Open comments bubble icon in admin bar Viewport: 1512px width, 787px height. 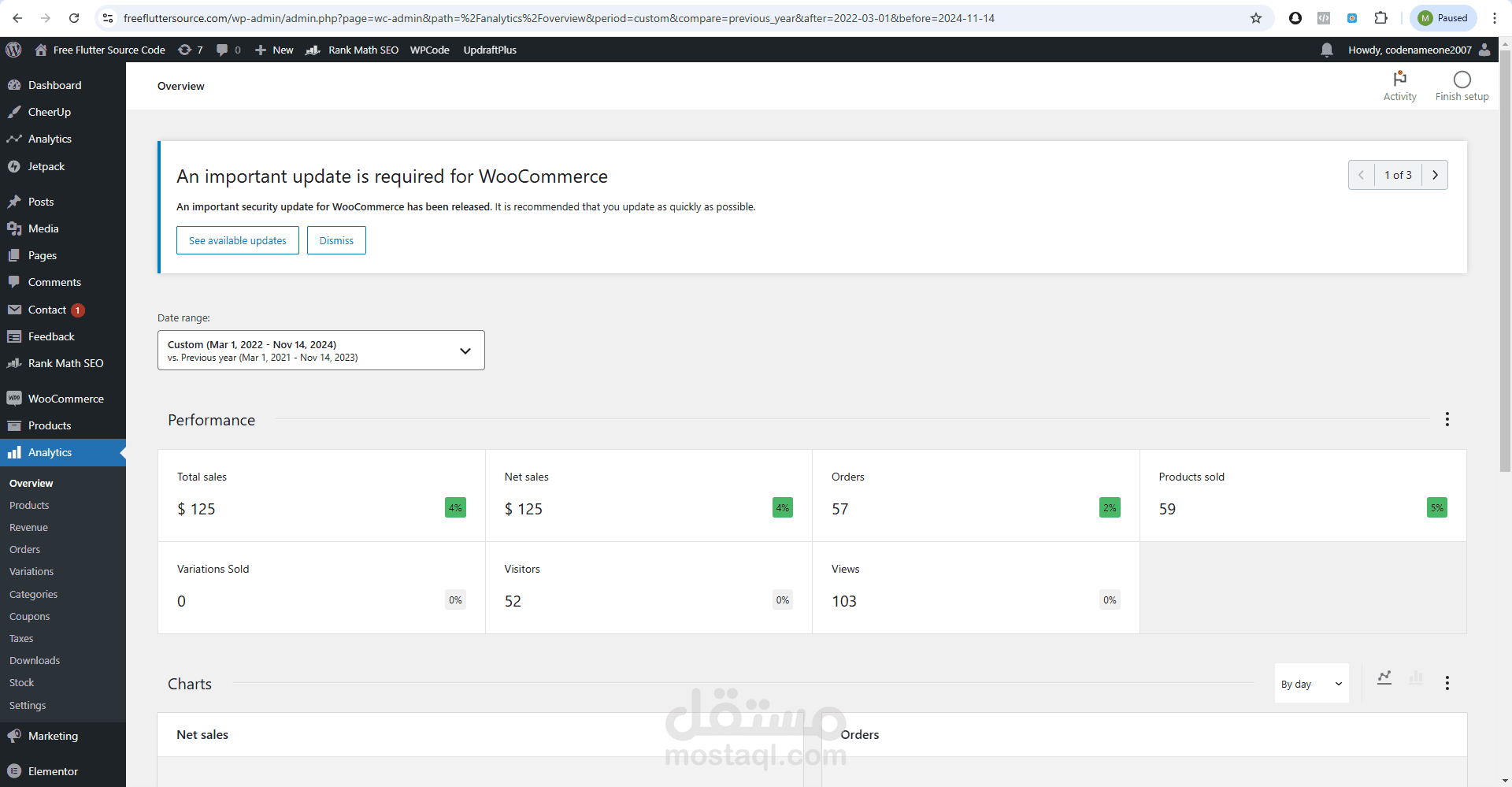click(x=228, y=50)
